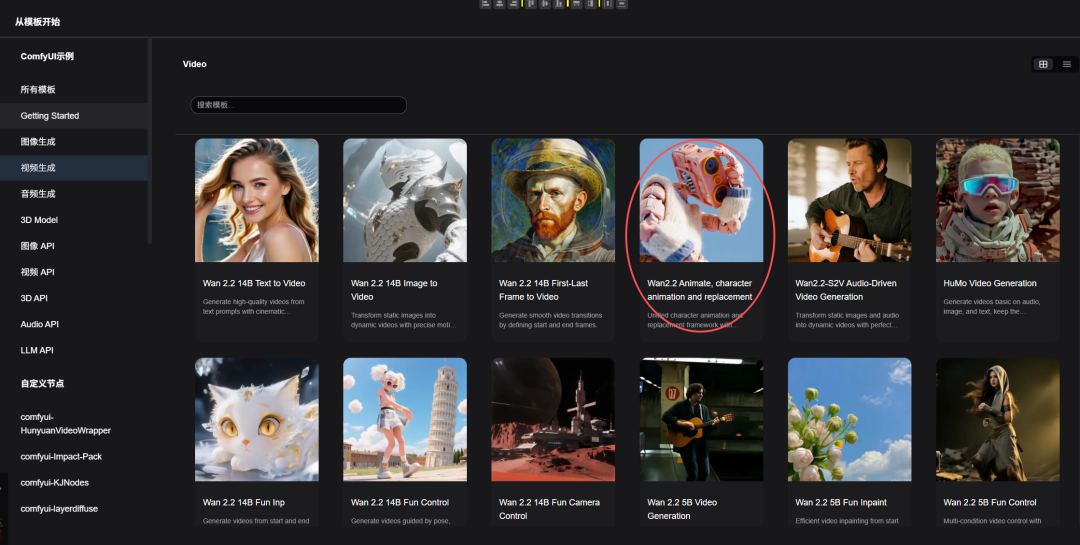Screen dimensions: 1080x545
Task: Open the 视频 API category
Action: (74, 272)
